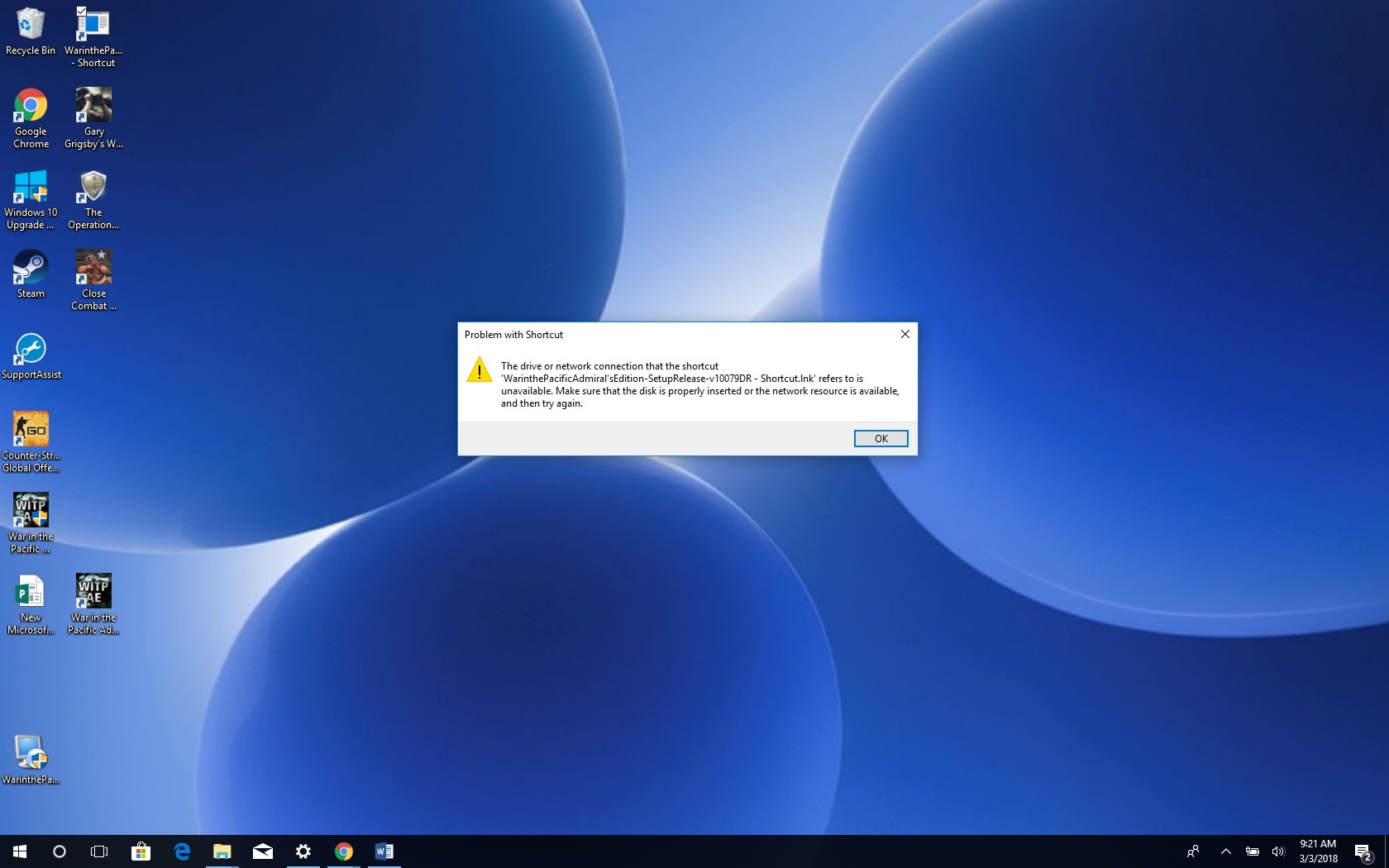Select Counter-Strike Global Offensive desktop icon
1389x868 pixels.
point(31,442)
